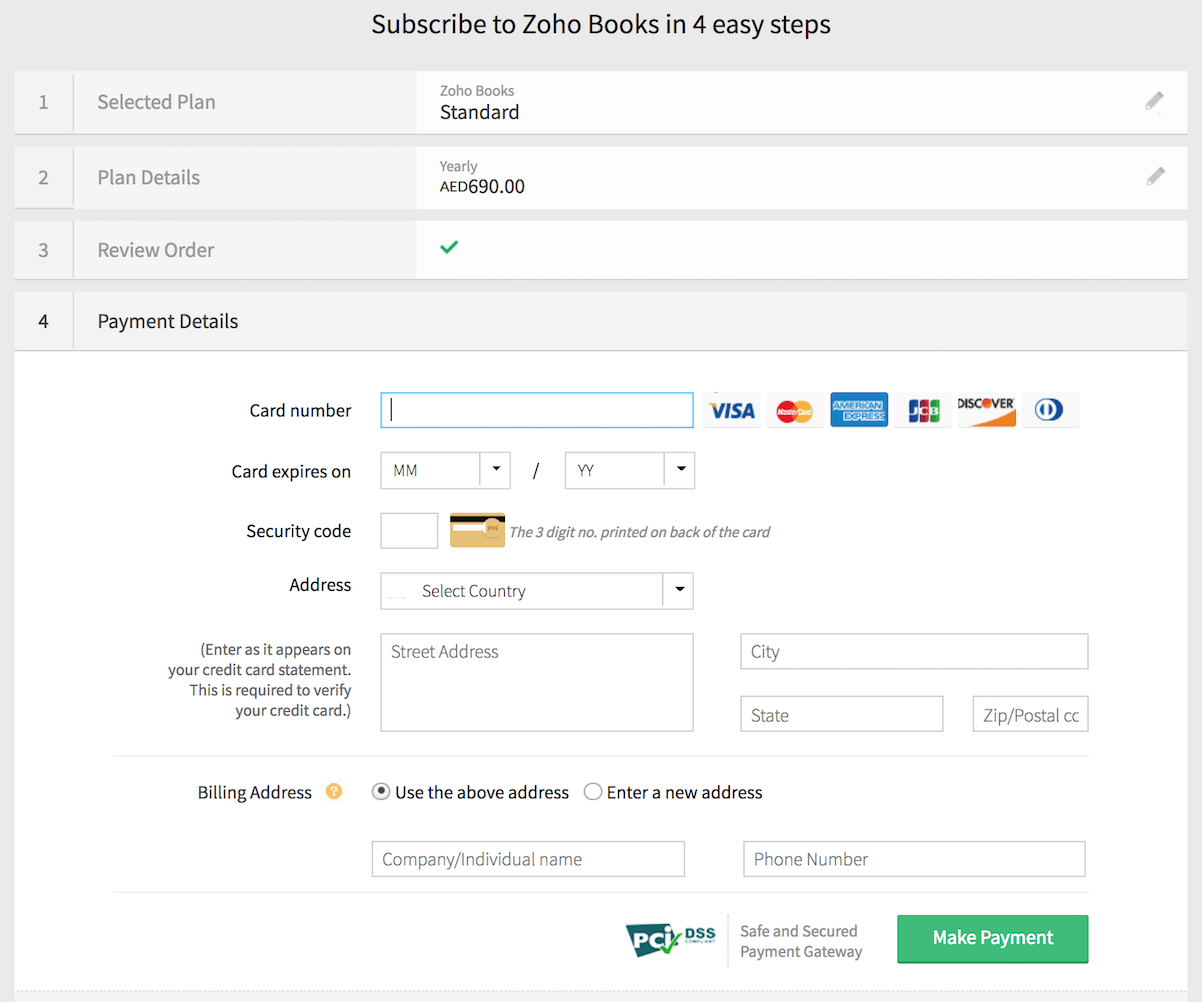Click the Phone Number field
This screenshot has width=1202, height=1002.
(x=913, y=859)
